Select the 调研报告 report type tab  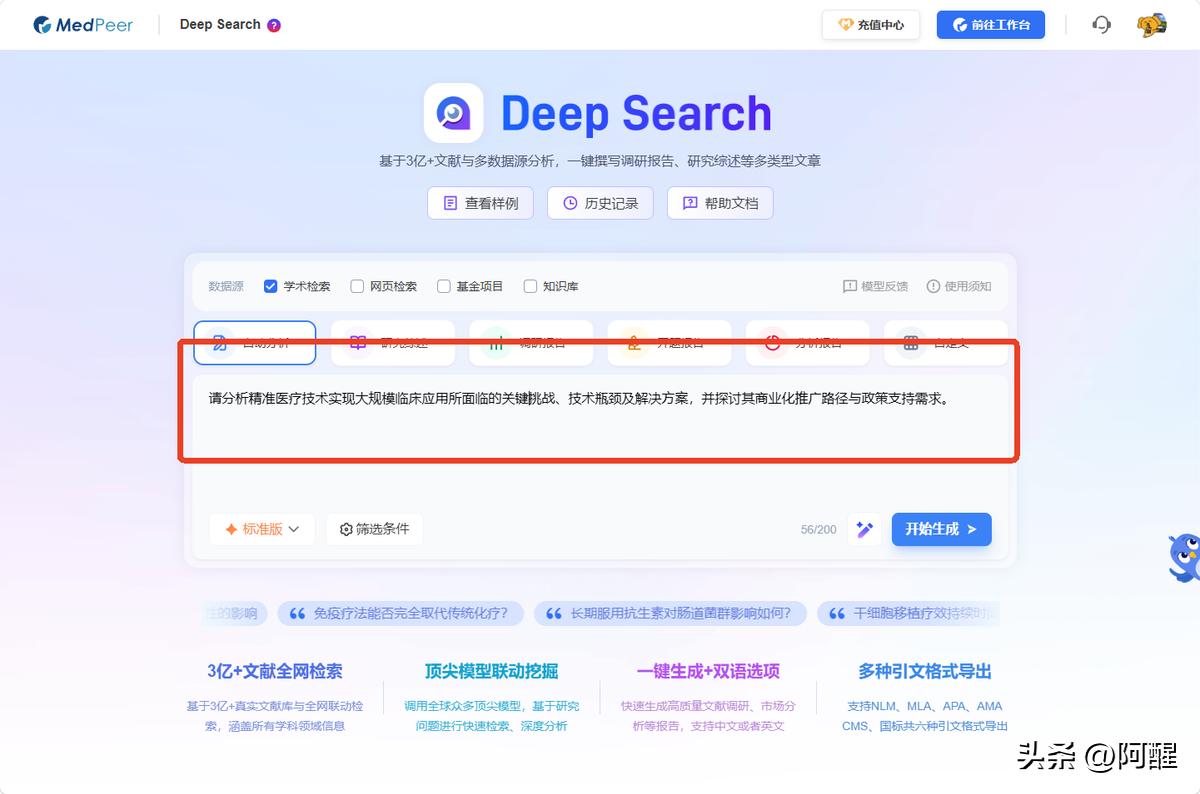531,342
